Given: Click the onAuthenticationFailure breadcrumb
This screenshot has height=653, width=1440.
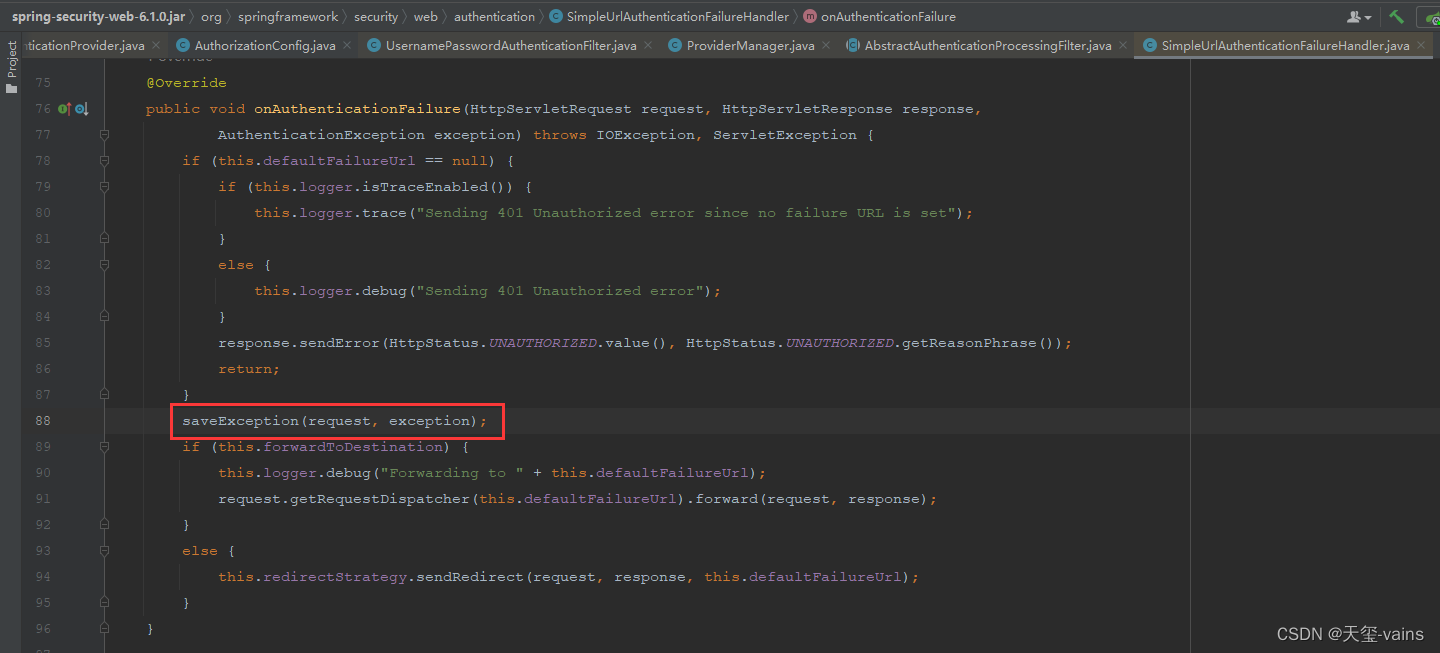Looking at the screenshot, I should (888, 17).
